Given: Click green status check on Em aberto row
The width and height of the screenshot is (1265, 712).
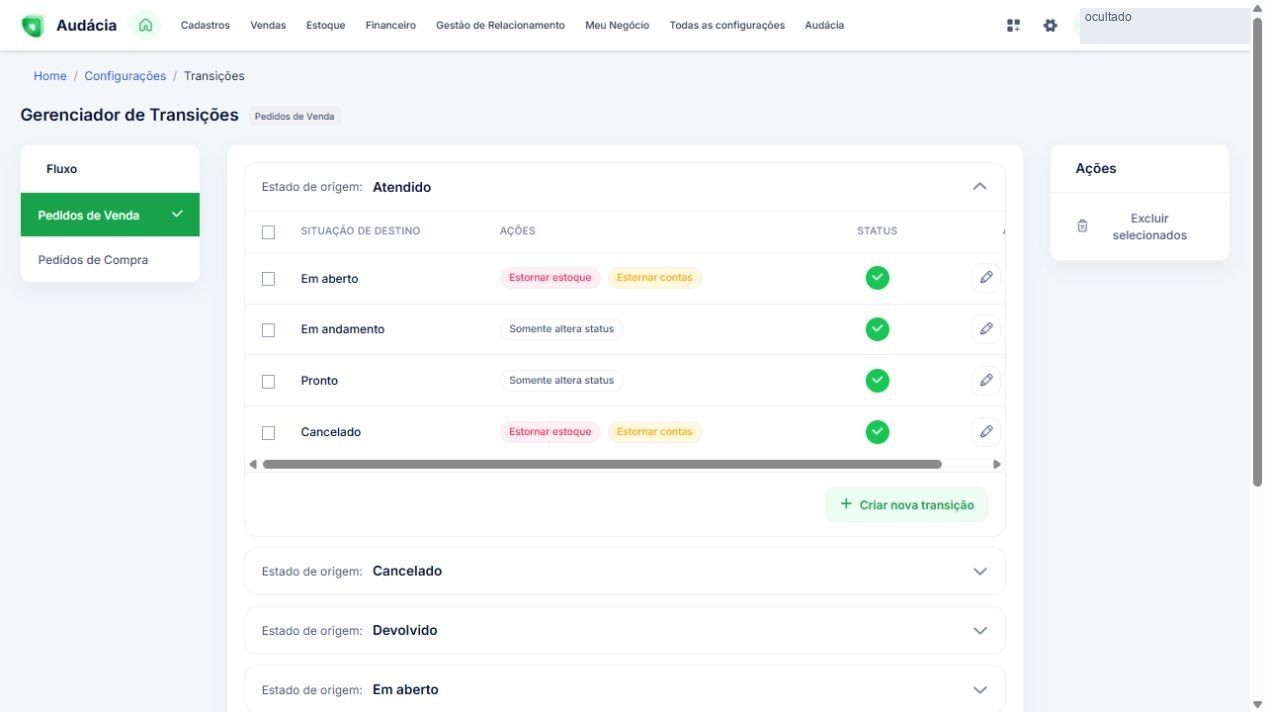Looking at the screenshot, I should coord(877,278).
